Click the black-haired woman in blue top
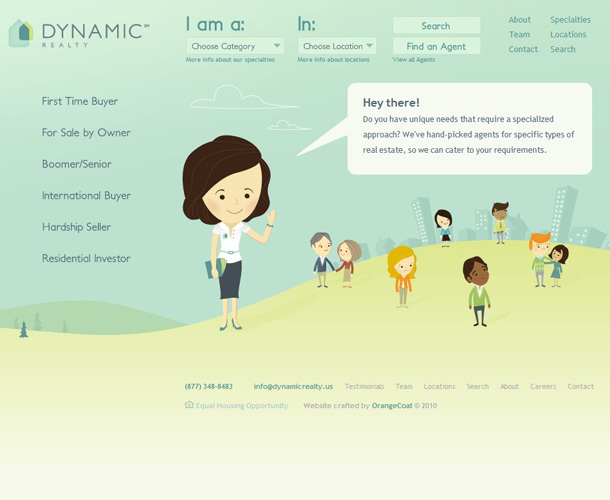The image size is (610, 500). (x=444, y=228)
